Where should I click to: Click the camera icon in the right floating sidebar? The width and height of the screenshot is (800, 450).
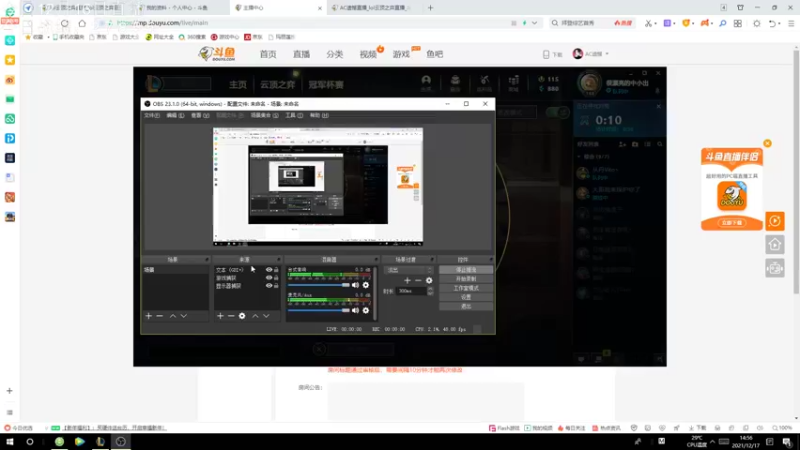pyautogui.click(x=775, y=268)
